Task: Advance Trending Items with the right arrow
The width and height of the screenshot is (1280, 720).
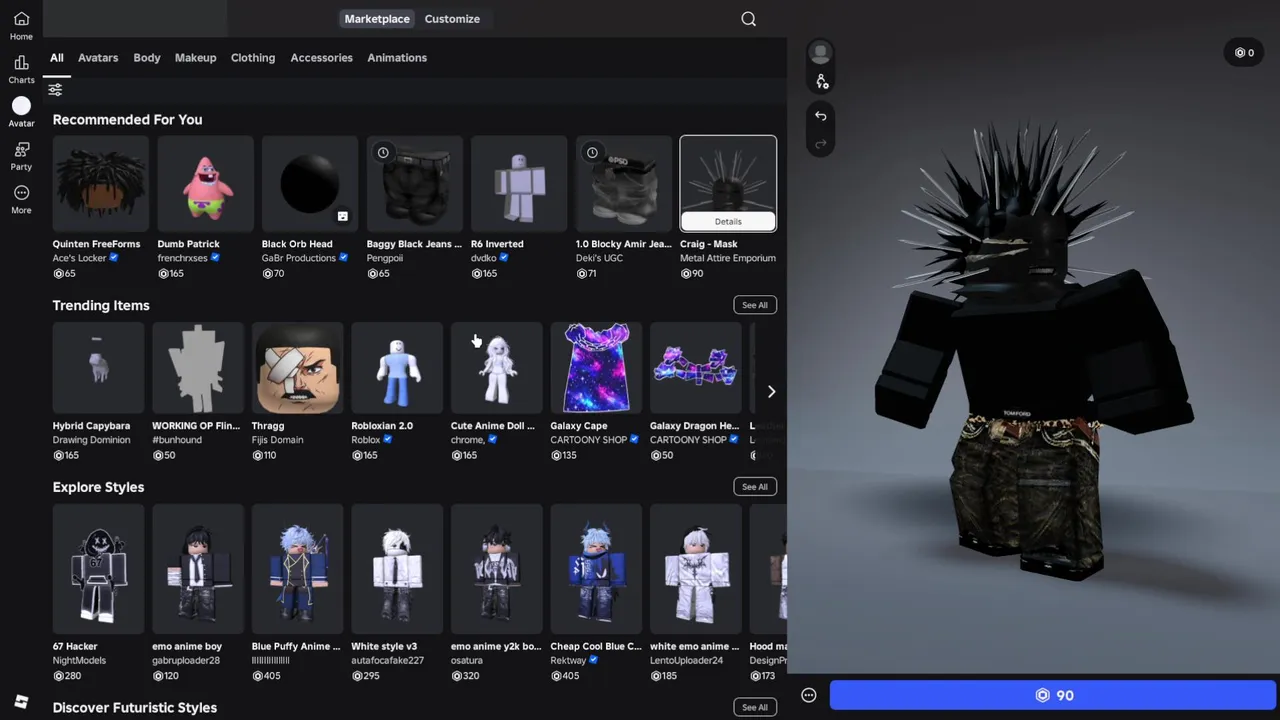Action: [771, 392]
